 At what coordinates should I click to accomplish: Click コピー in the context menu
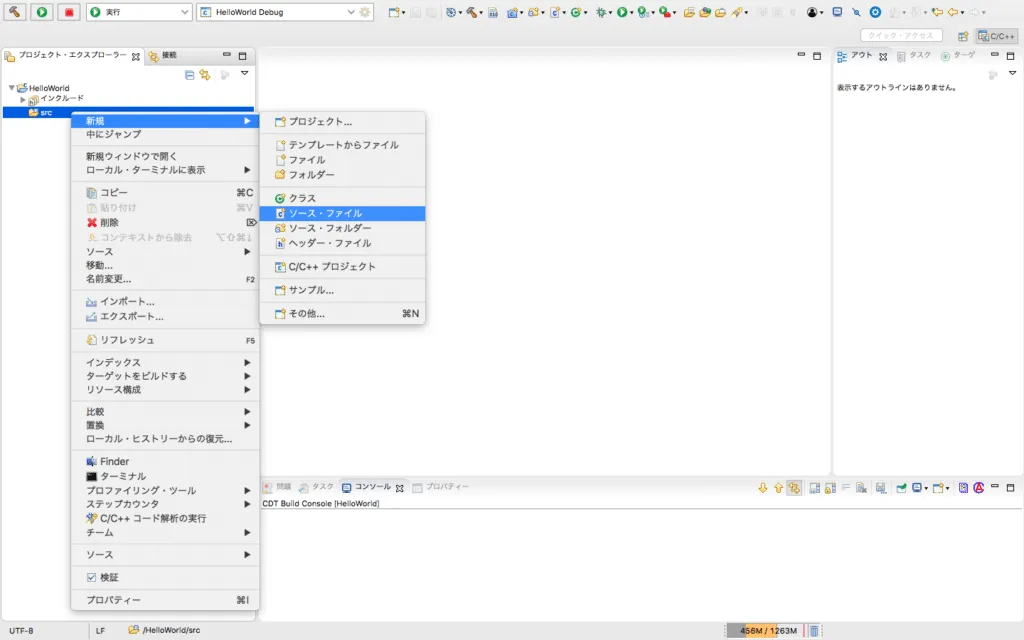tap(166, 193)
